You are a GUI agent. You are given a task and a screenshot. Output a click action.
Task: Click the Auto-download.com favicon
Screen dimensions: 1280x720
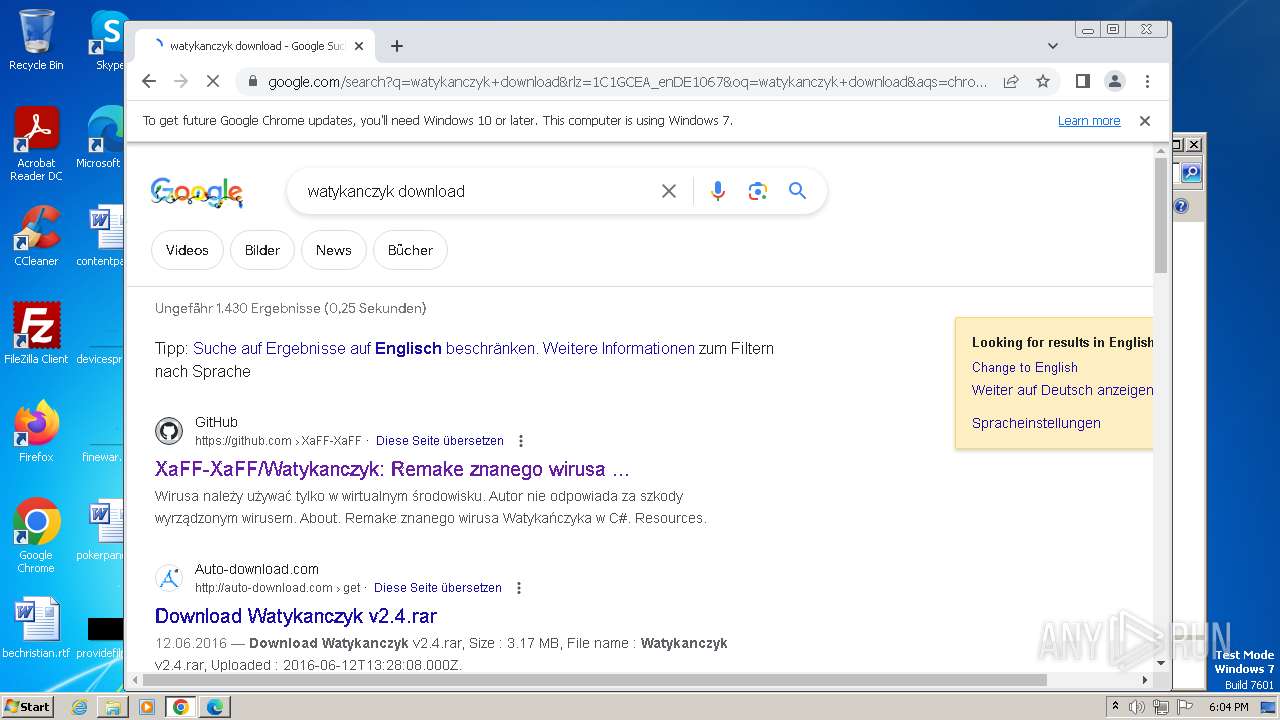click(x=169, y=578)
